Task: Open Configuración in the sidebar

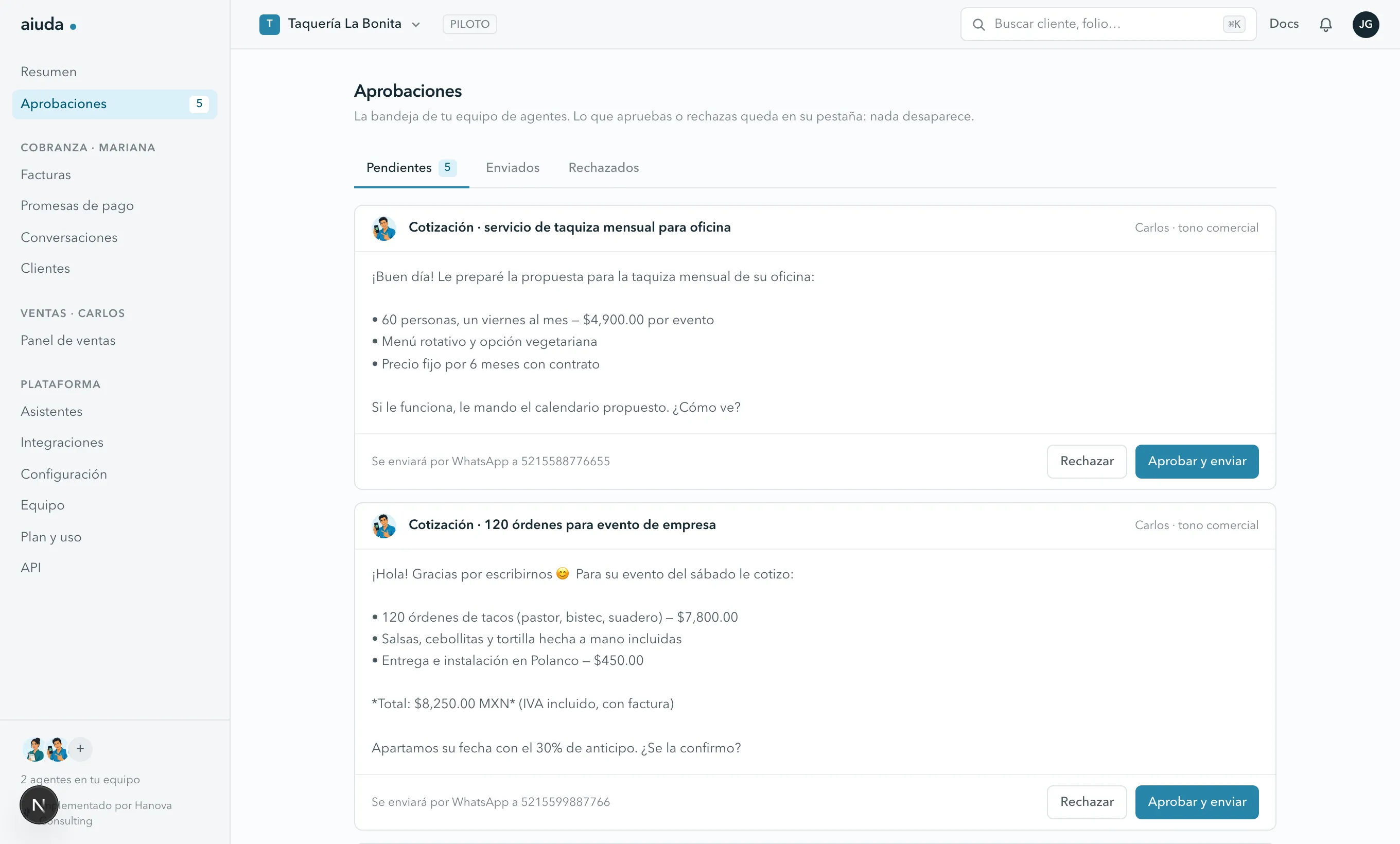Action: tap(115, 474)
